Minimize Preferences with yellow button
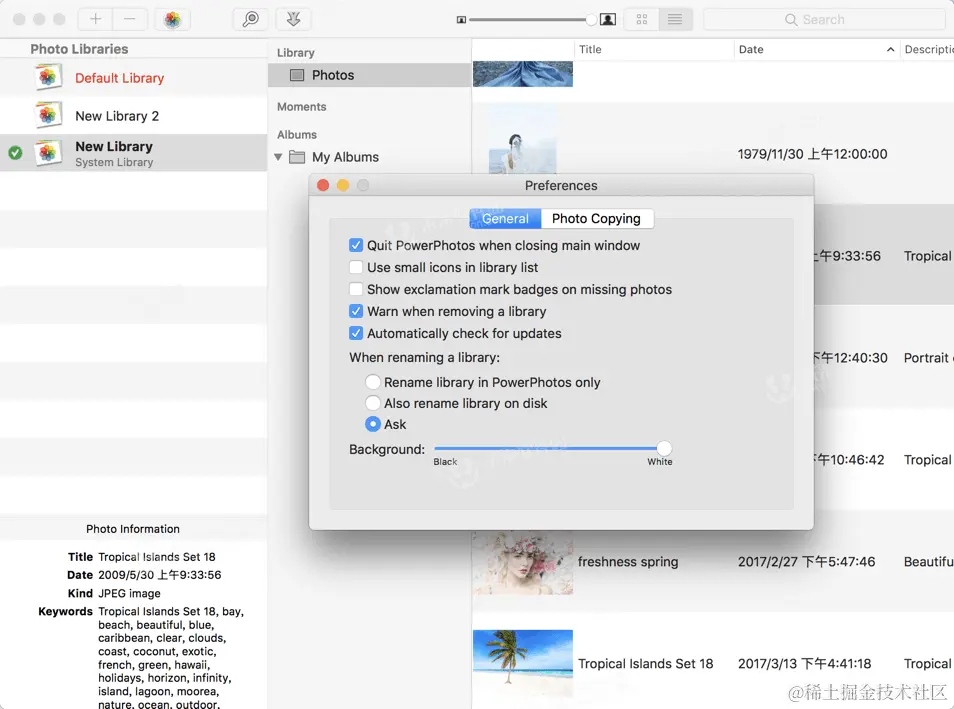Viewport: 954px width, 709px height. pyautogui.click(x=343, y=185)
